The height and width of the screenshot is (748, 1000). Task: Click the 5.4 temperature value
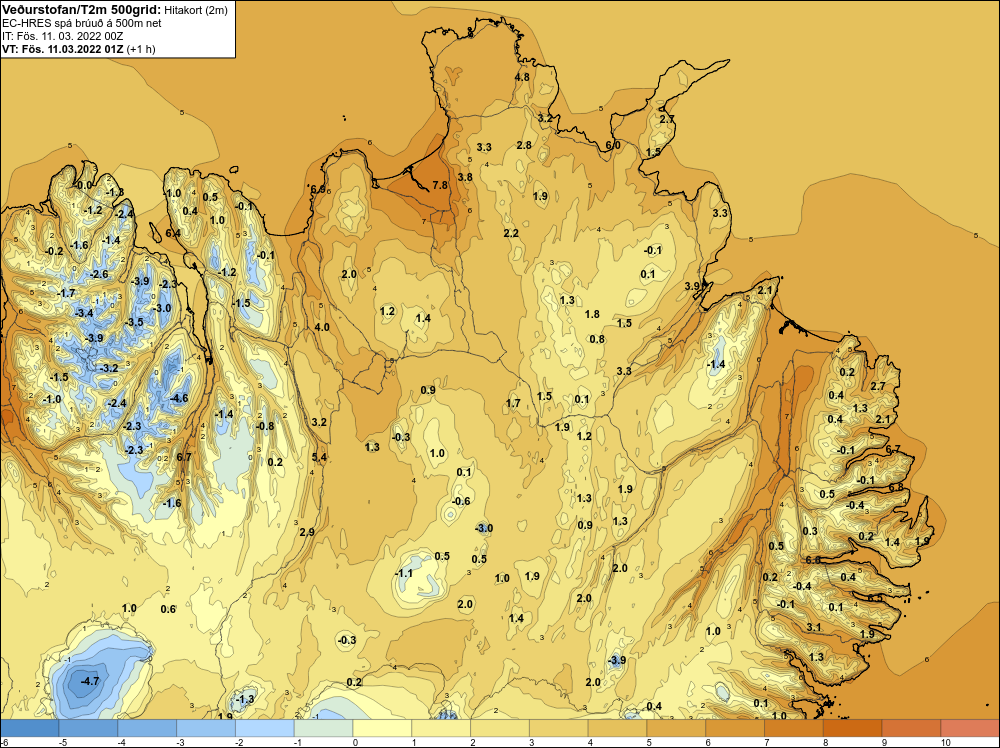pos(319,457)
